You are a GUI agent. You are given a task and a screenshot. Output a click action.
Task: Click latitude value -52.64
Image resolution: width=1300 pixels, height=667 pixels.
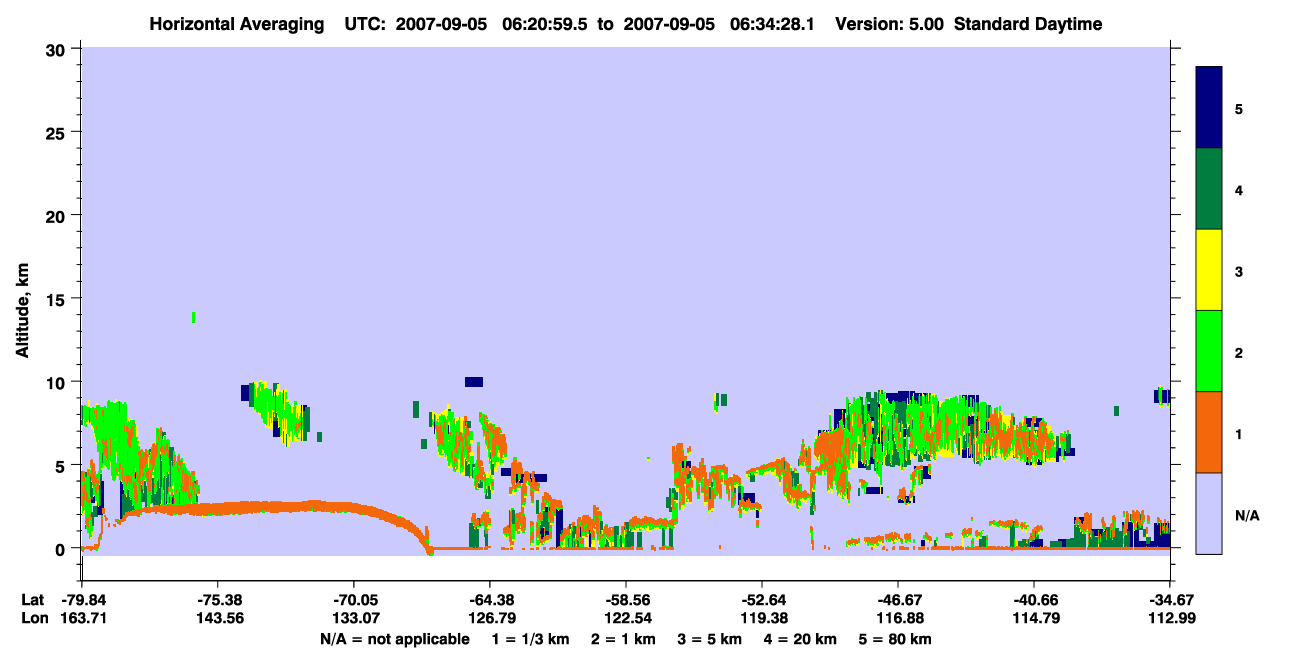762,600
